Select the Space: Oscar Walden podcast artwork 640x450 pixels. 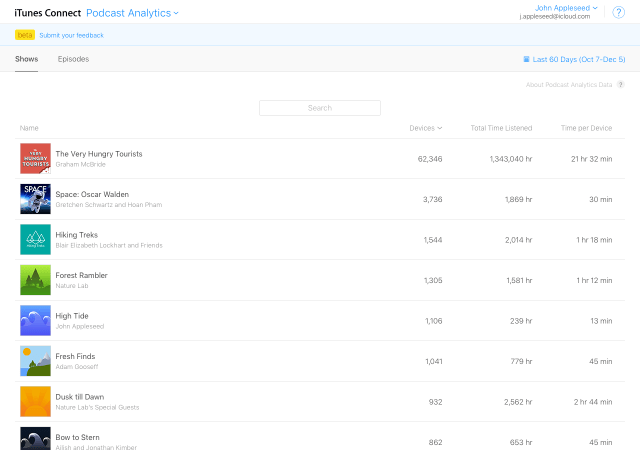coord(35,199)
